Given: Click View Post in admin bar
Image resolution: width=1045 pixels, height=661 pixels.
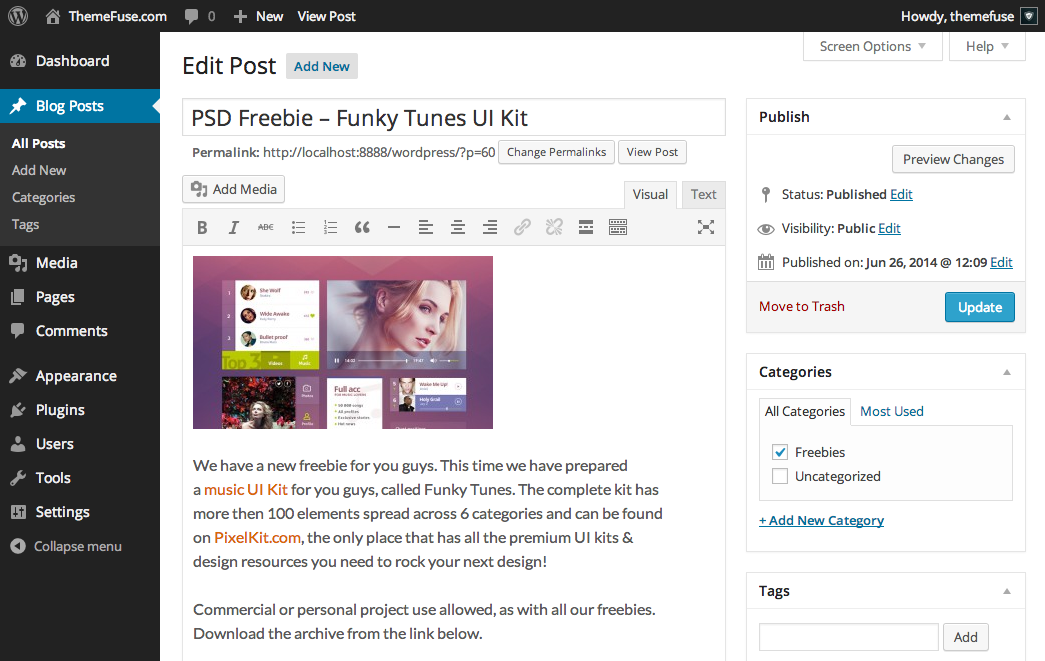Looking at the screenshot, I should click(x=327, y=16).
